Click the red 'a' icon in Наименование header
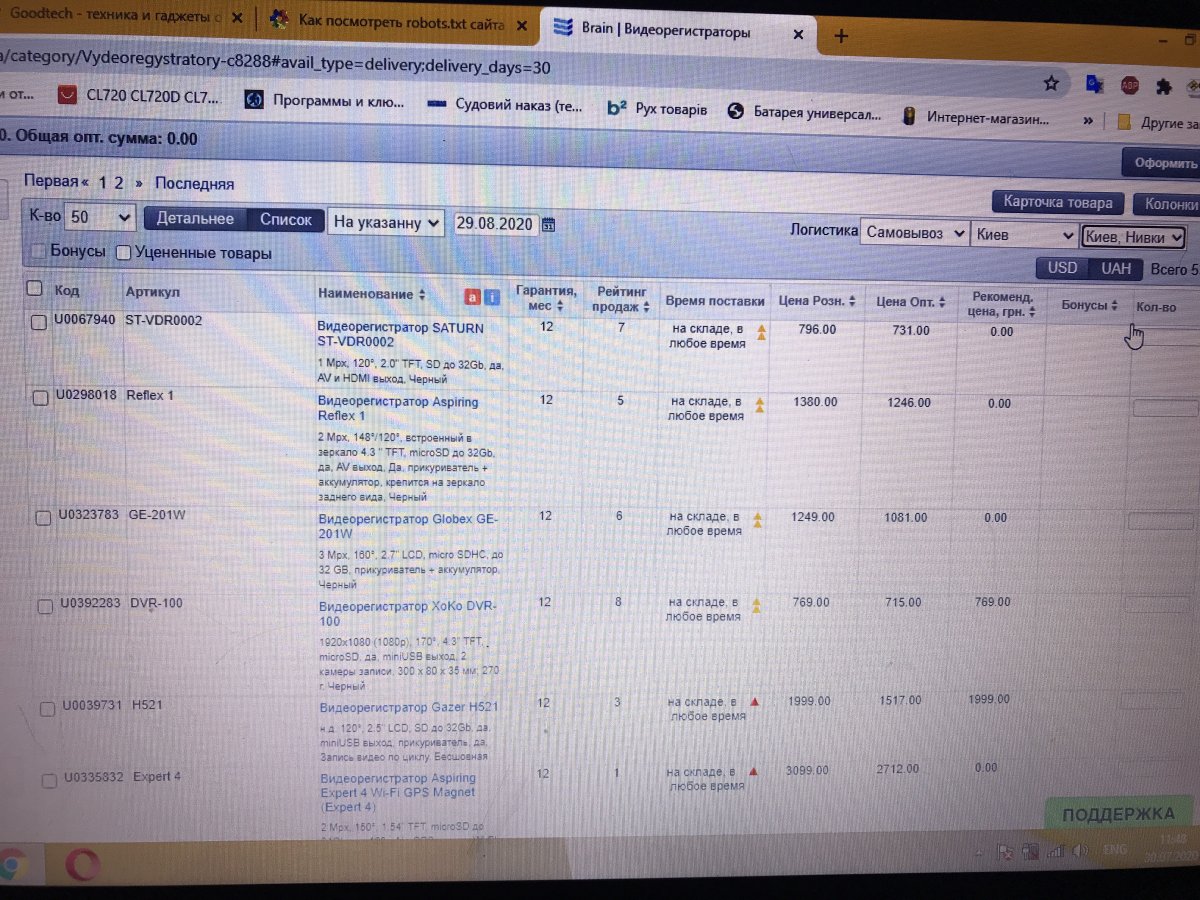The height and width of the screenshot is (900, 1200). (473, 297)
